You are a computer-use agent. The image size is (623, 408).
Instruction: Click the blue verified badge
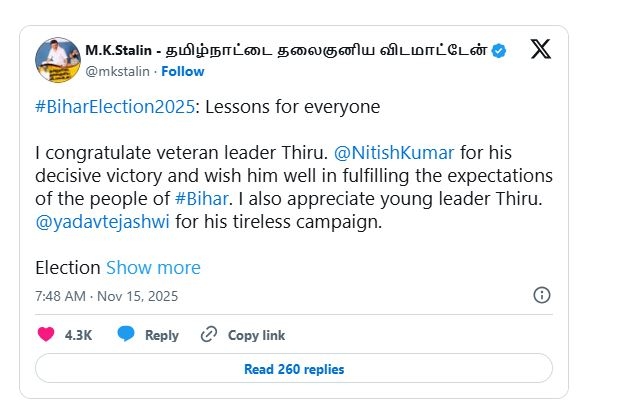[x=500, y=51]
